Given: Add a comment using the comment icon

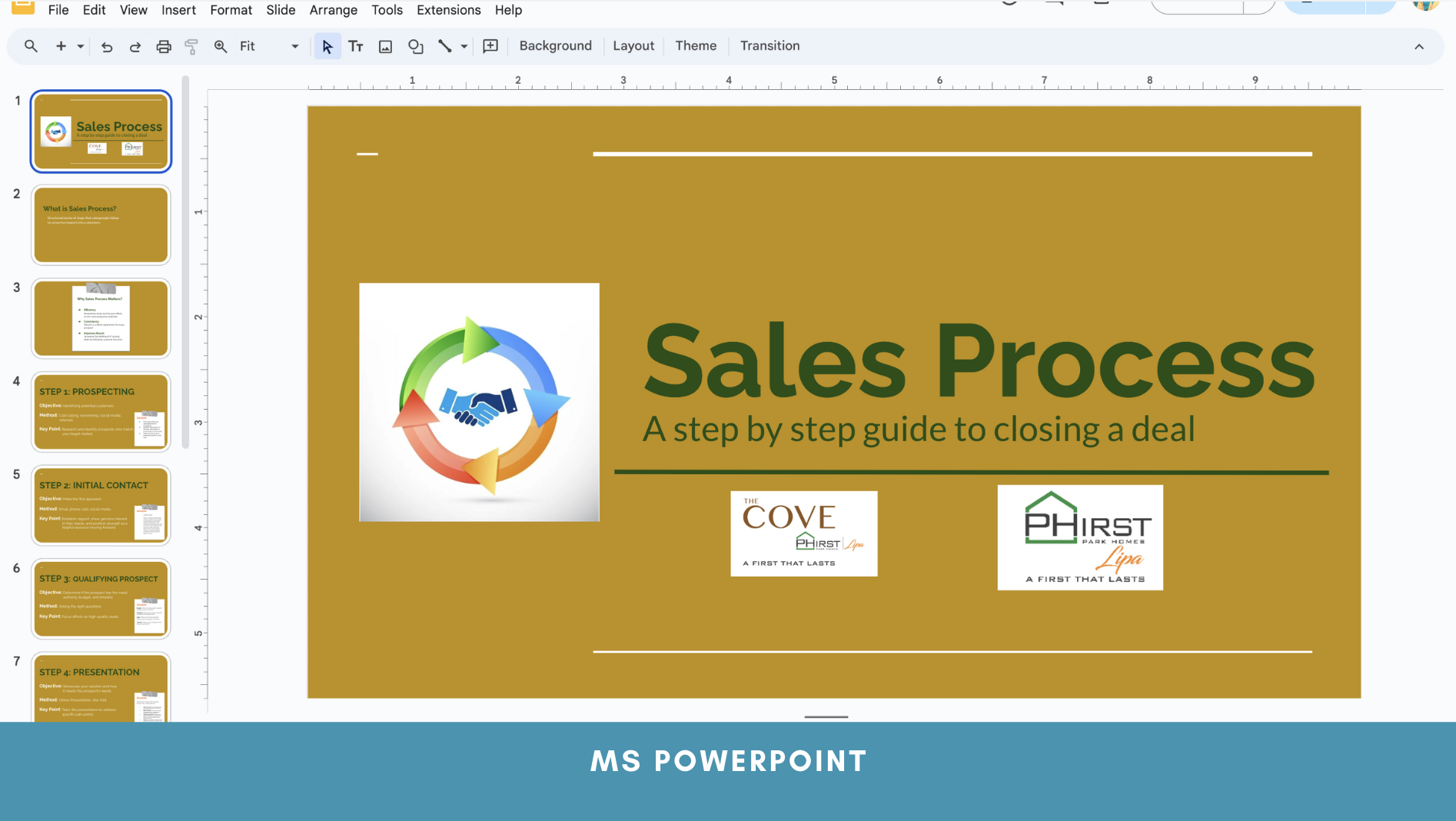Looking at the screenshot, I should [x=490, y=46].
